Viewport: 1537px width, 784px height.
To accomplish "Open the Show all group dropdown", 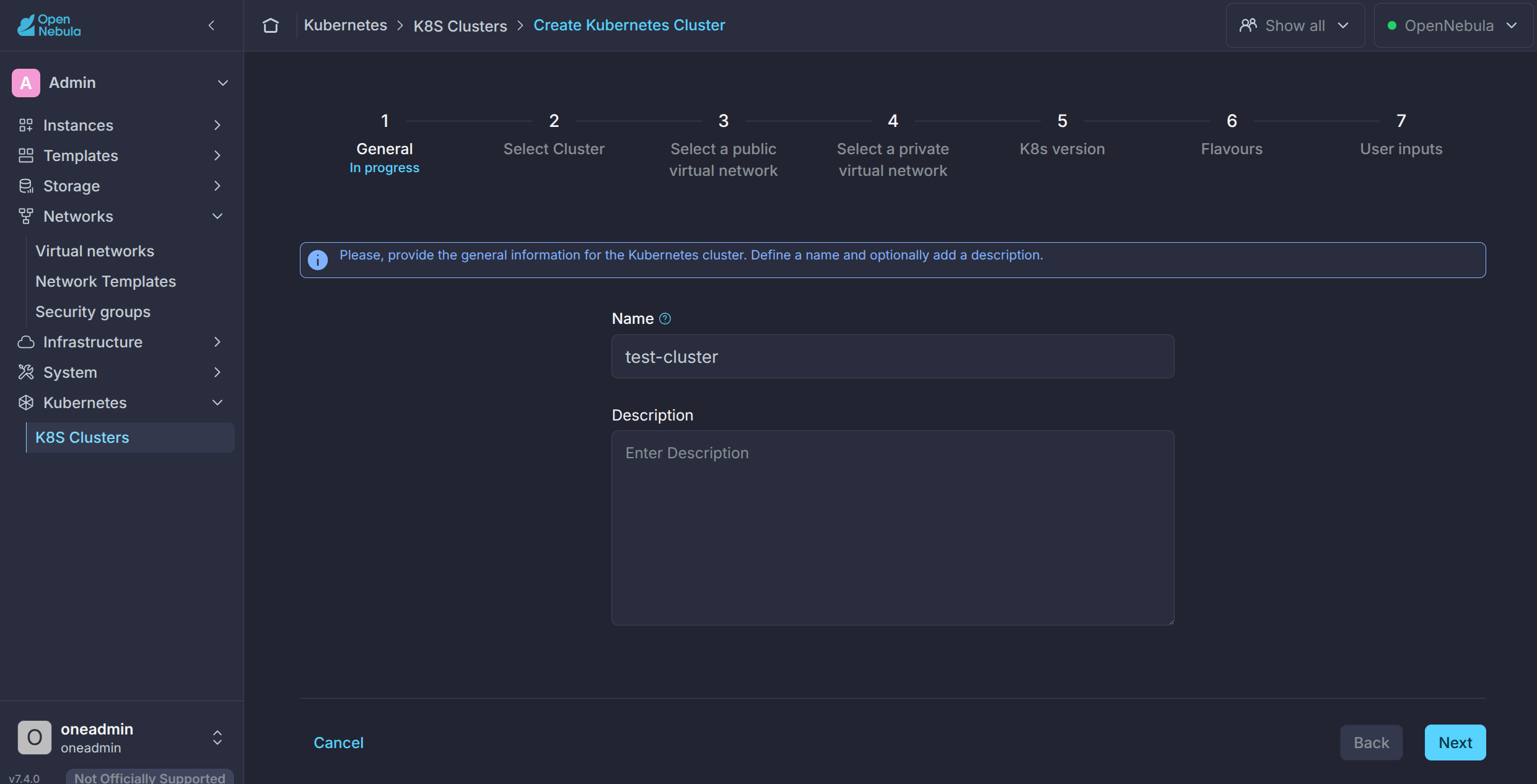I will pos(1295,25).
